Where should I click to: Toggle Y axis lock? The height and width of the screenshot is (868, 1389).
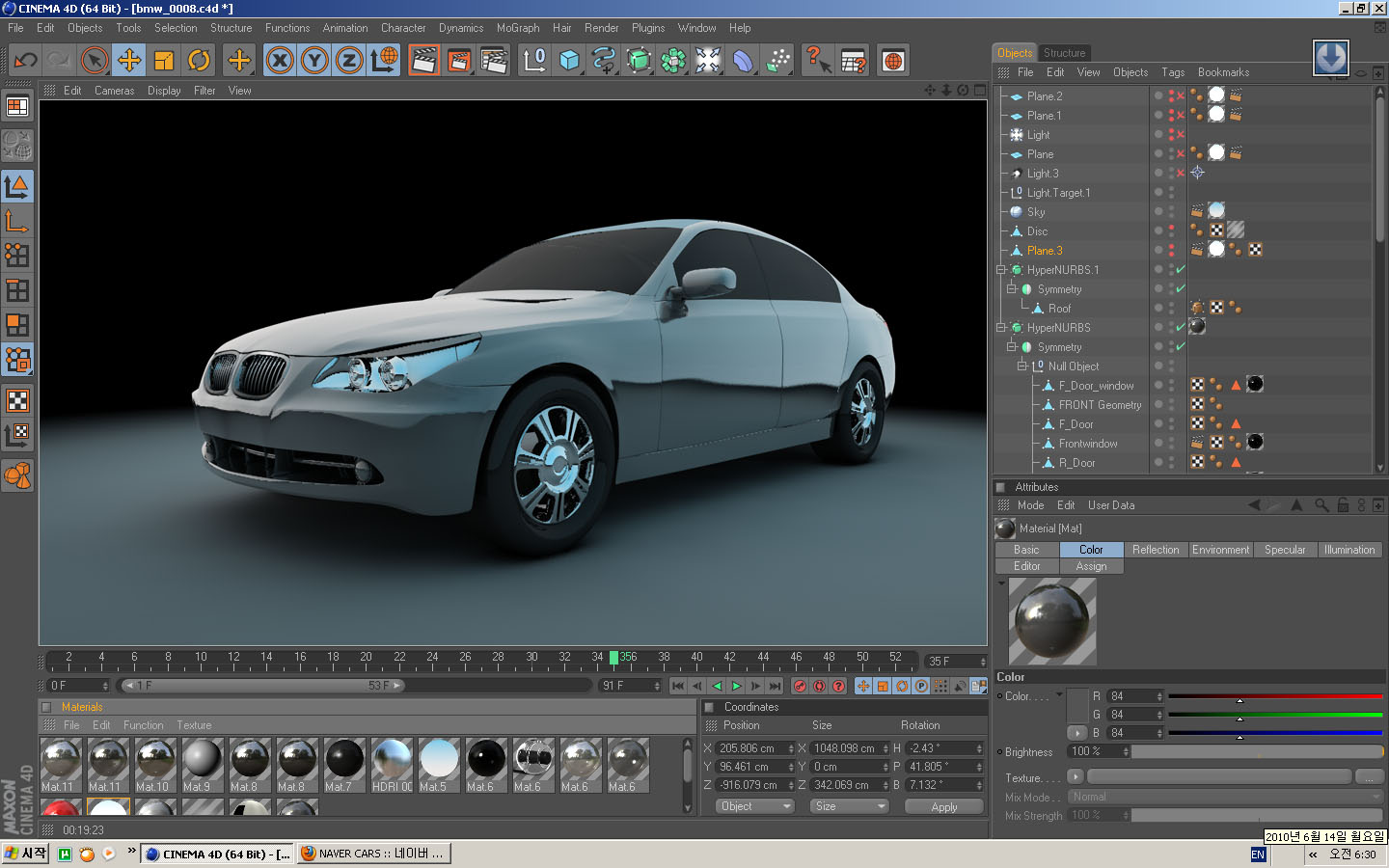tap(314, 61)
